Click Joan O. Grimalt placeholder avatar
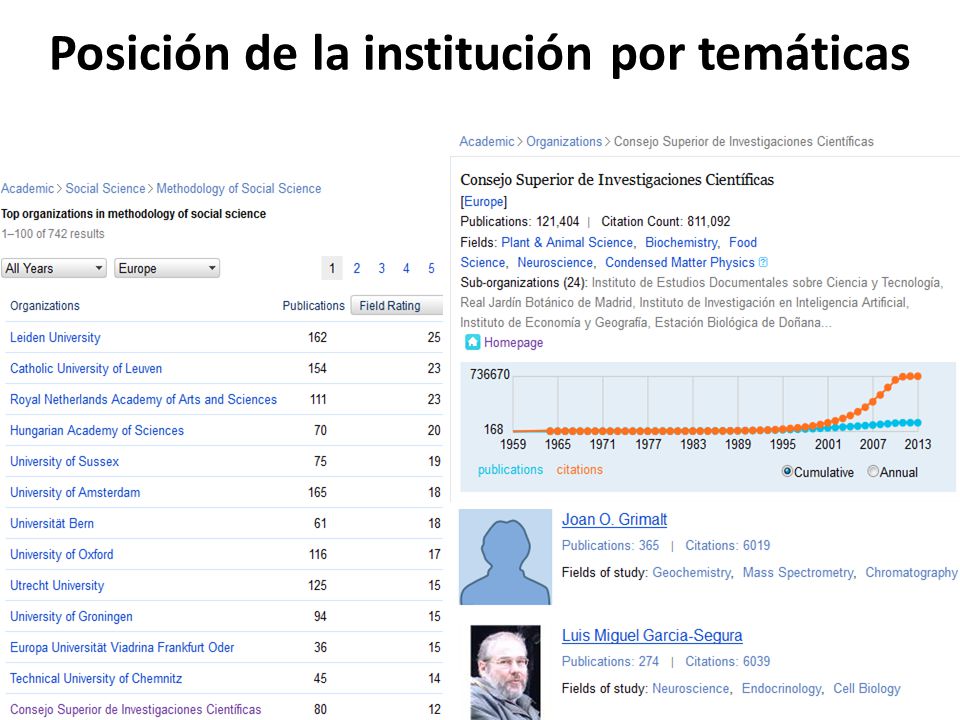 [x=505, y=557]
